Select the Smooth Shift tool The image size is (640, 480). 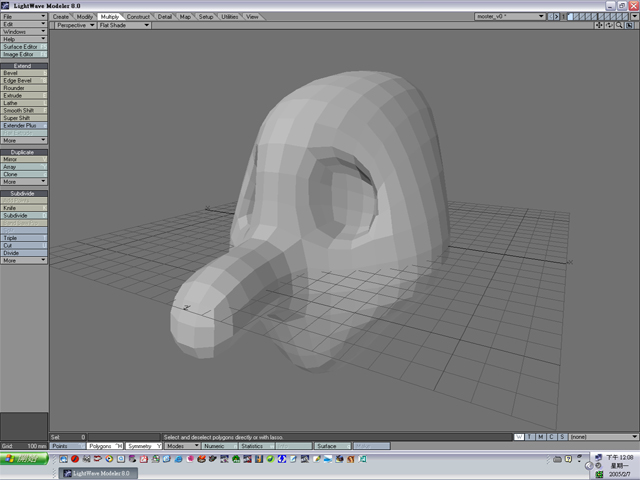pos(24,111)
